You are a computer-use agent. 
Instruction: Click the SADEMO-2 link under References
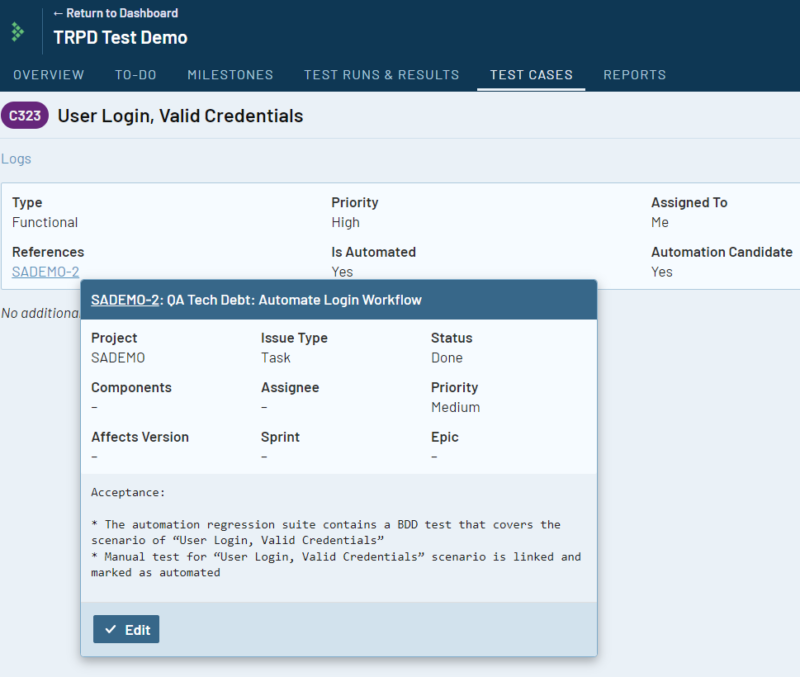coord(45,272)
